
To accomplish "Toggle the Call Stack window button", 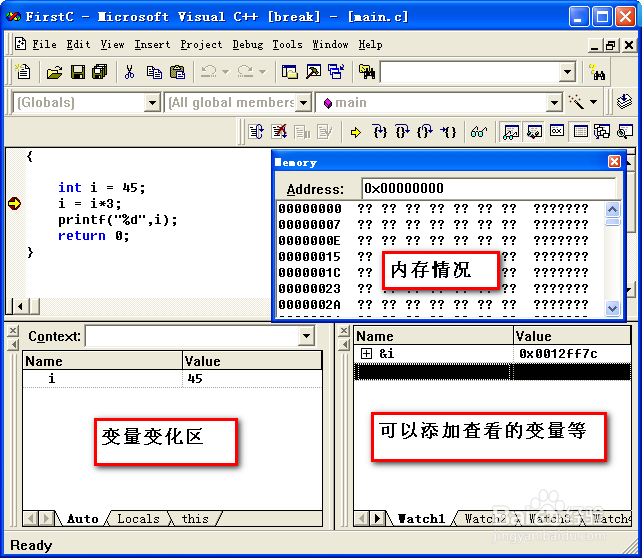I will click(602, 132).
